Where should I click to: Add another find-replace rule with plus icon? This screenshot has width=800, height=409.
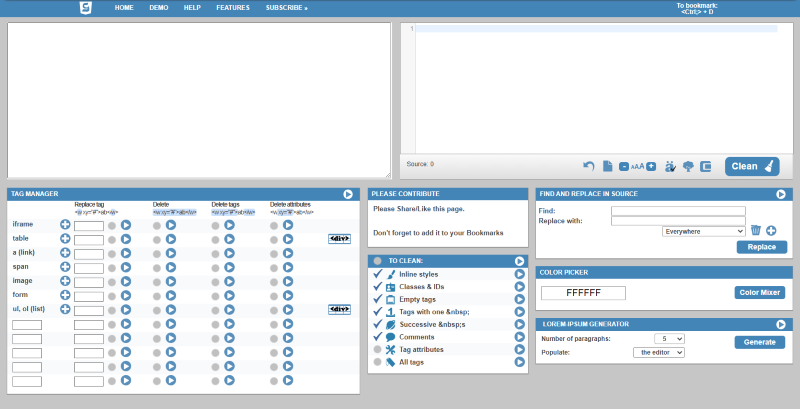771,231
